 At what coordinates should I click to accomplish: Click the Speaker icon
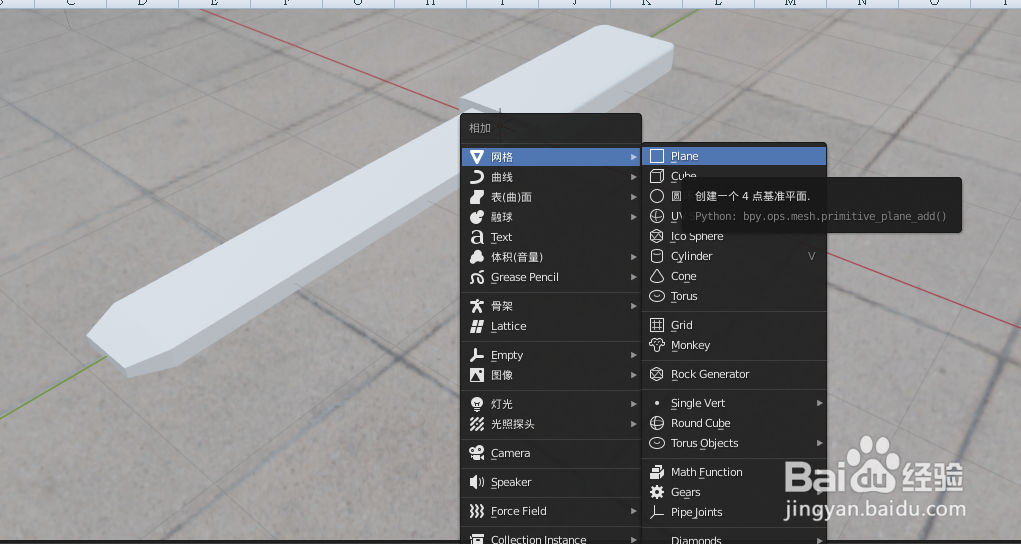[x=477, y=482]
